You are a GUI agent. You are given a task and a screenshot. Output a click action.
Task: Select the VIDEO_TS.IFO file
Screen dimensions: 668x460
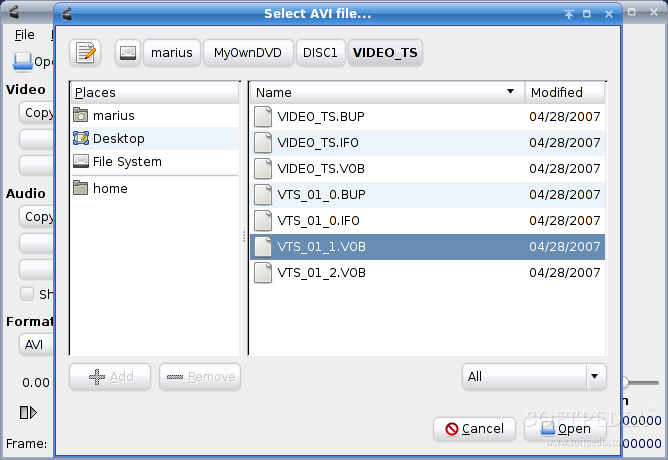[318, 142]
